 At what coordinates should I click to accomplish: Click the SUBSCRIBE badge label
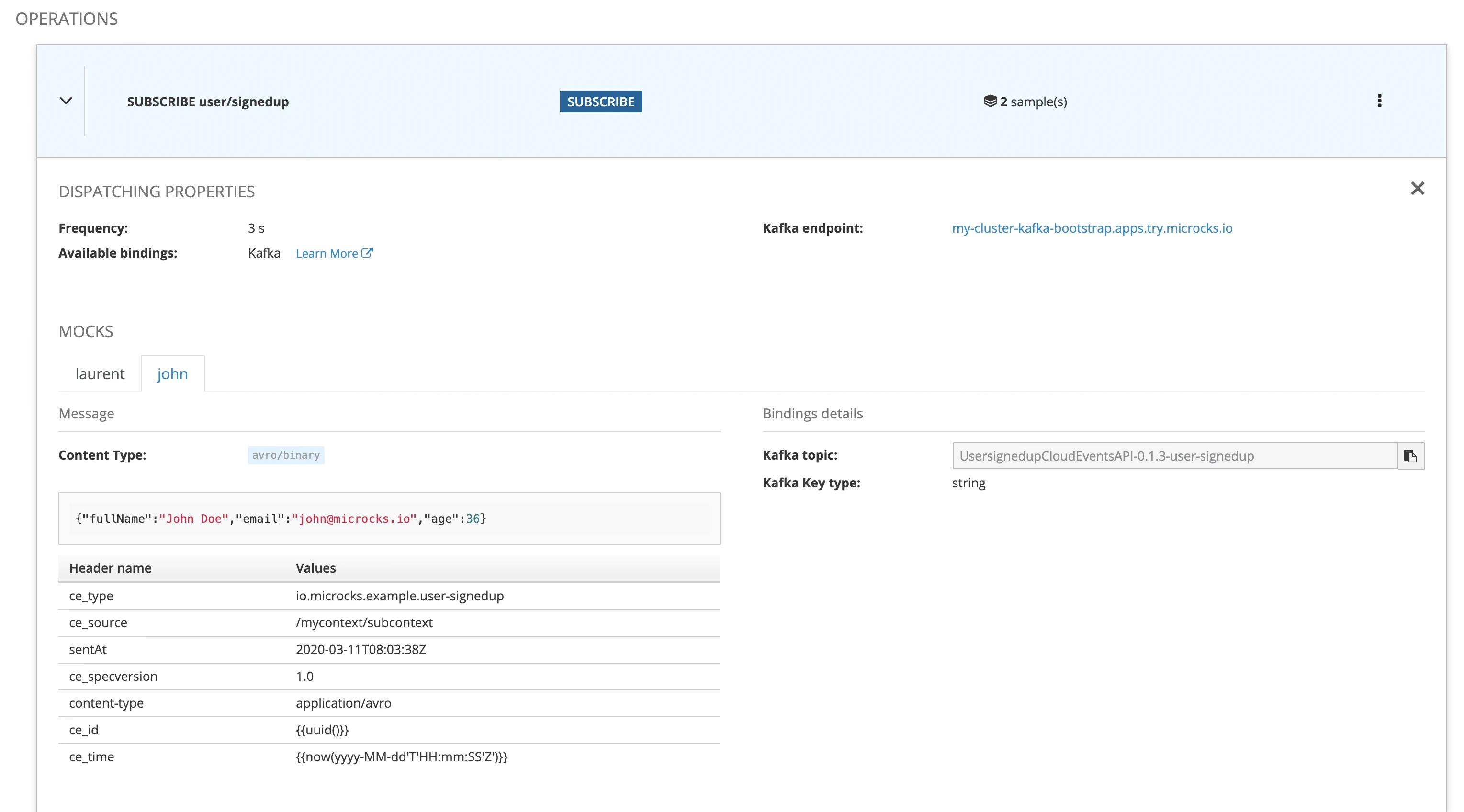click(600, 101)
